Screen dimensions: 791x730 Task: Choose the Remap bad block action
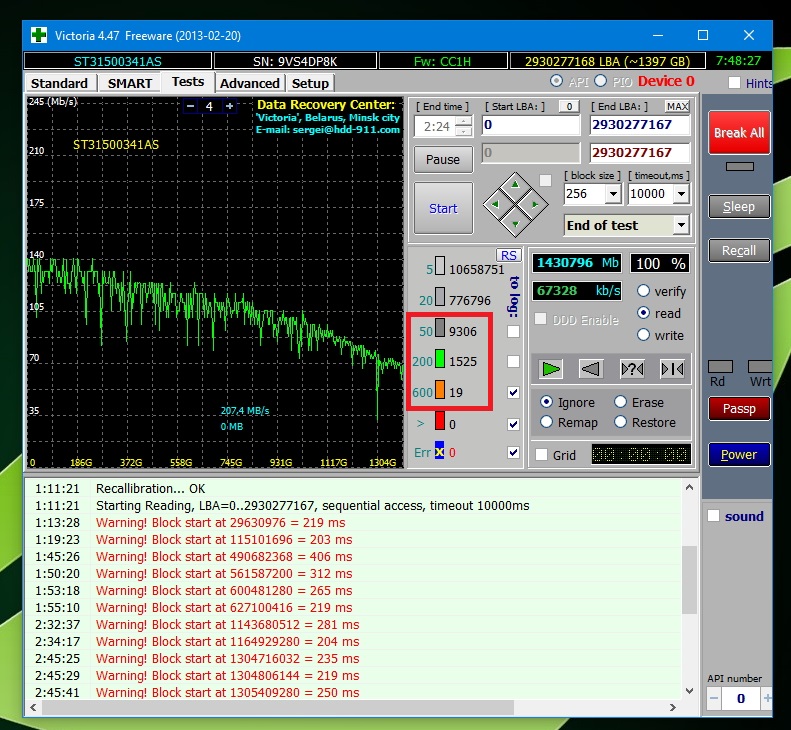[x=547, y=422]
